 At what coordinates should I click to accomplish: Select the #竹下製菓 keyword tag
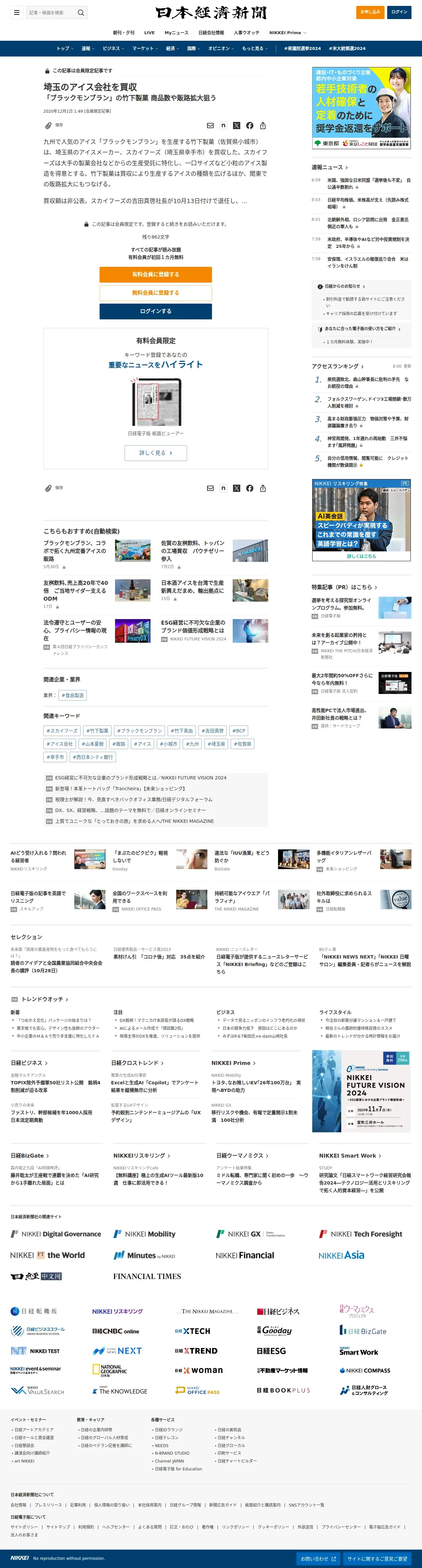[97, 730]
